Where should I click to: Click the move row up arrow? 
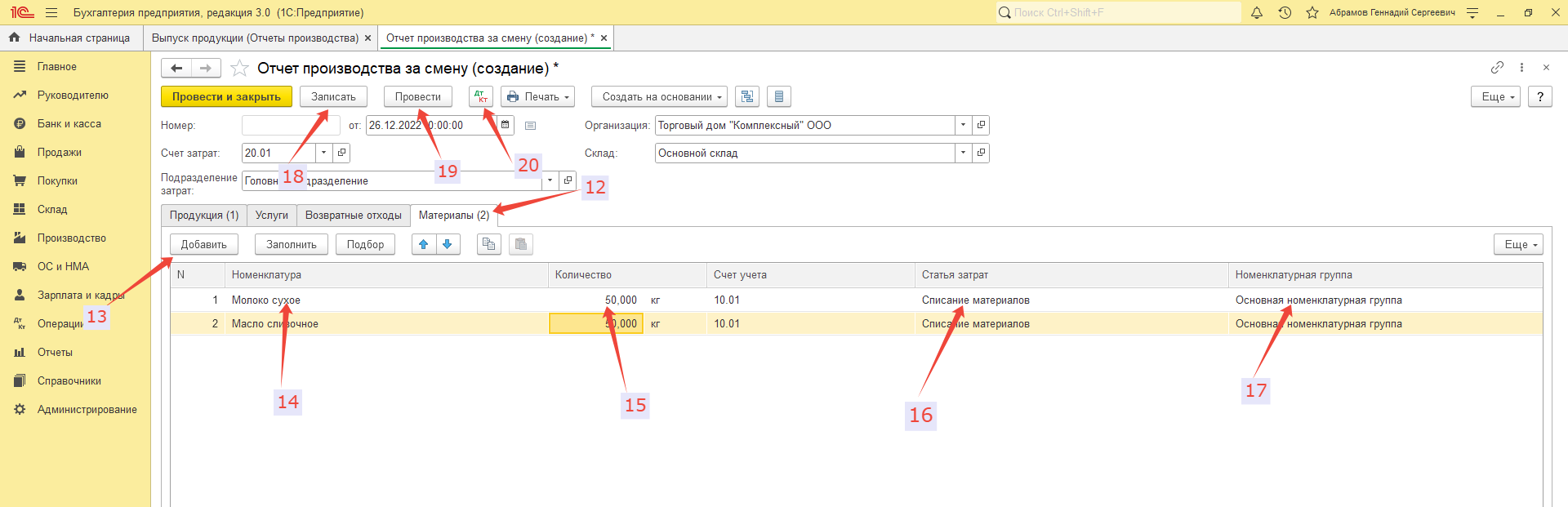click(x=423, y=244)
